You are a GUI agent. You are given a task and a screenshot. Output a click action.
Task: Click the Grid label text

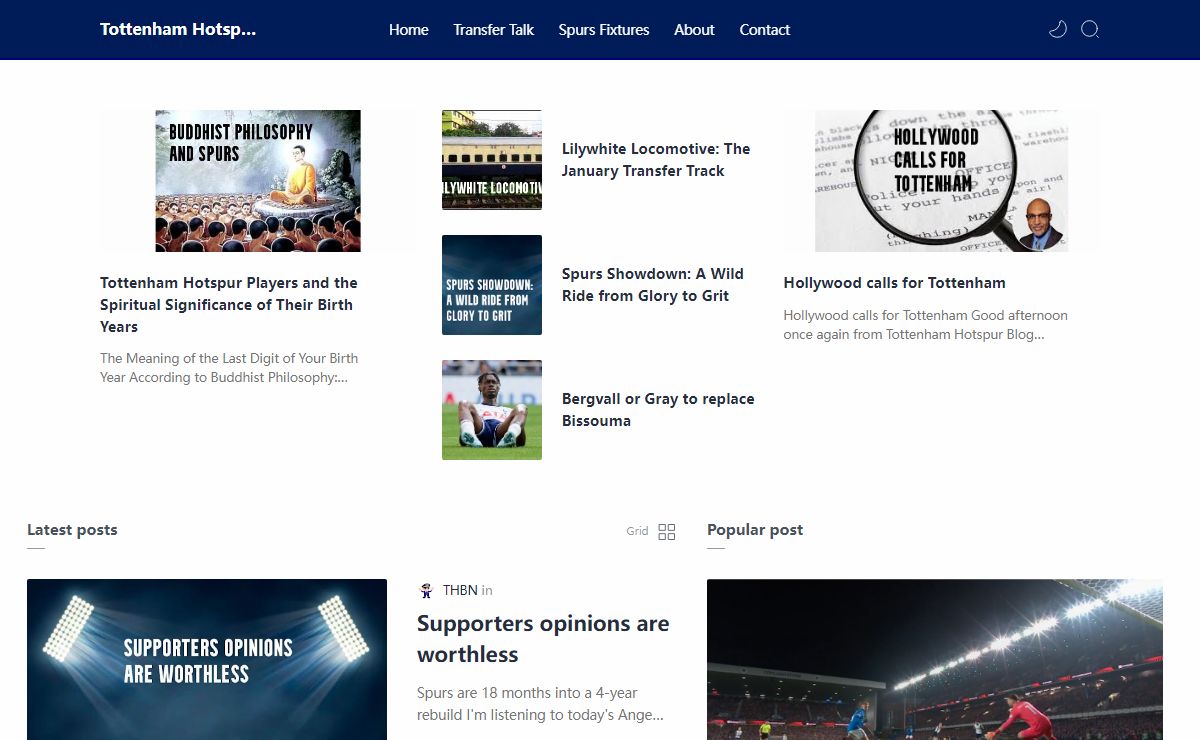(638, 531)
